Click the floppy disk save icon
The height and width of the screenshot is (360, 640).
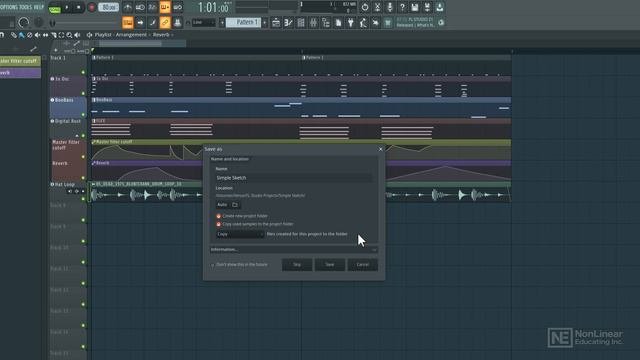tap(415, 7)
